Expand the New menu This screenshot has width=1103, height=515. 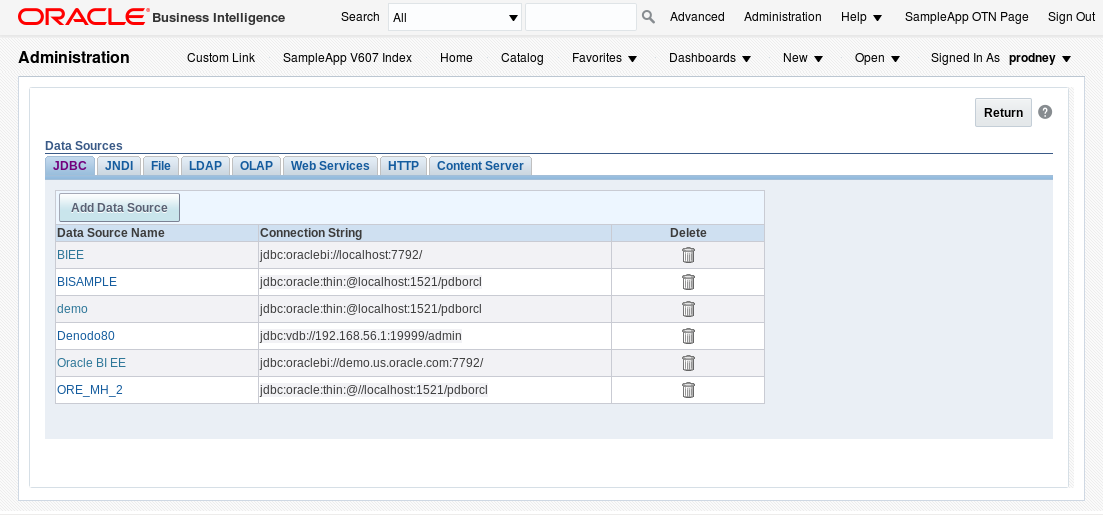(x=803, y=58)
